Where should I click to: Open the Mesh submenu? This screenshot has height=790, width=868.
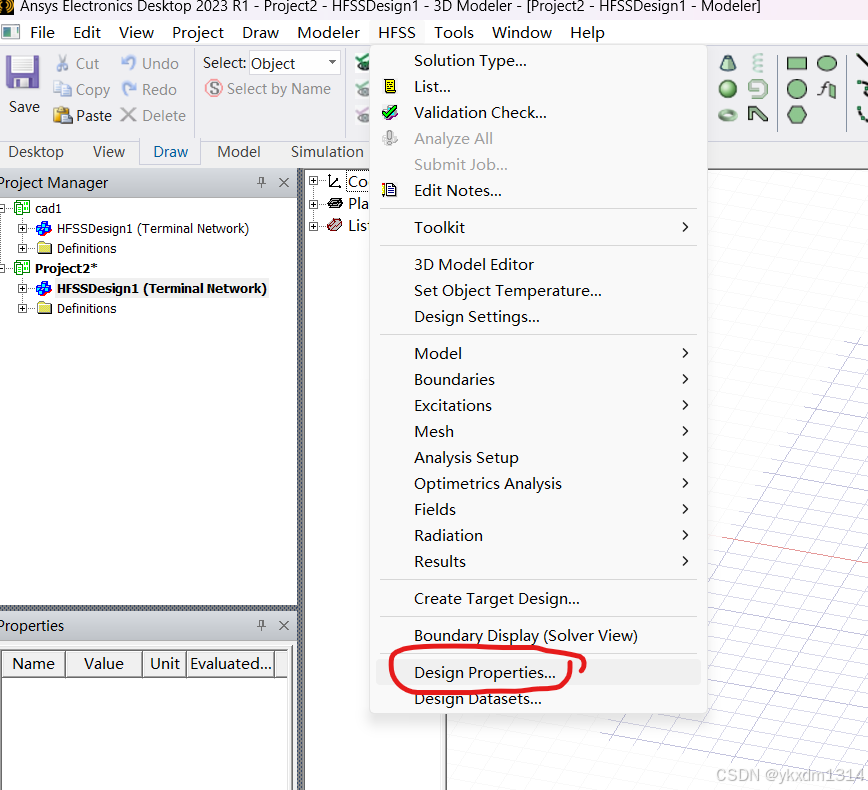[538, 431]
